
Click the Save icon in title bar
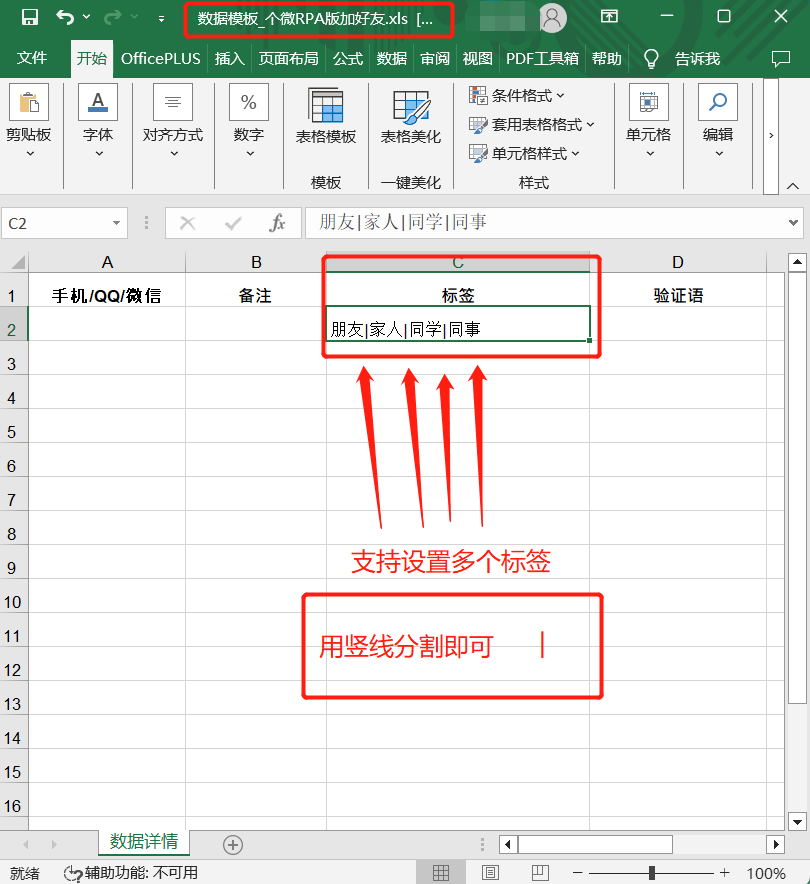[x=29, y=17]
